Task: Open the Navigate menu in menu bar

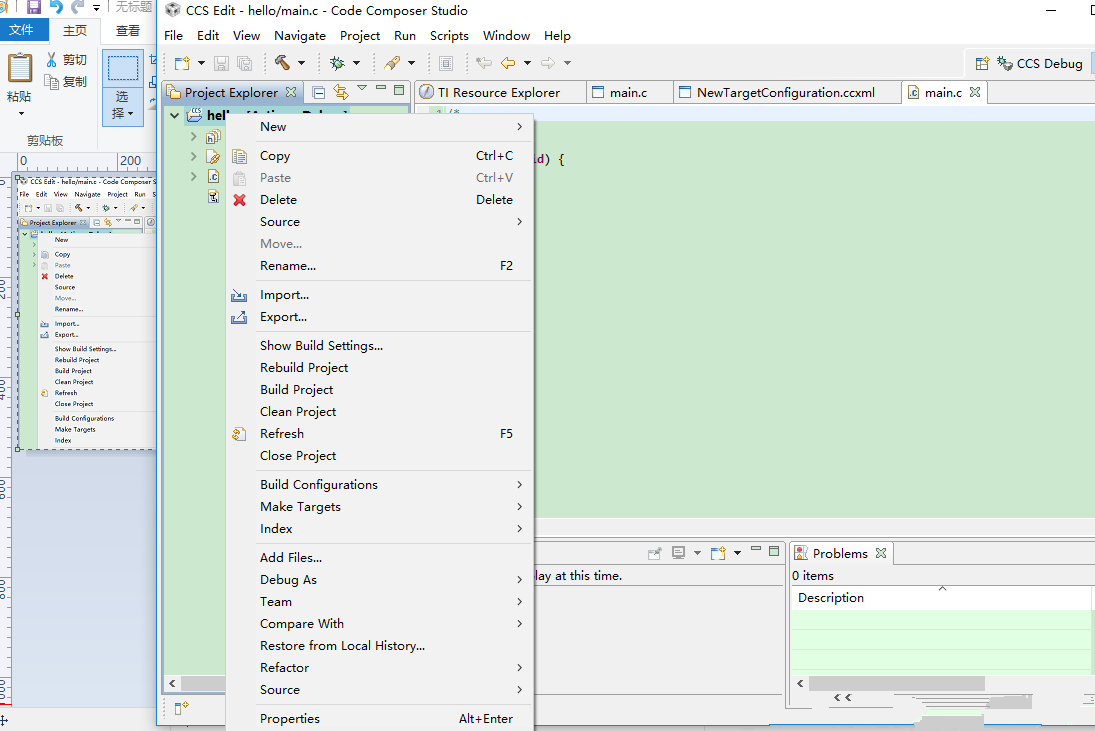Action: tap(300, 36)
